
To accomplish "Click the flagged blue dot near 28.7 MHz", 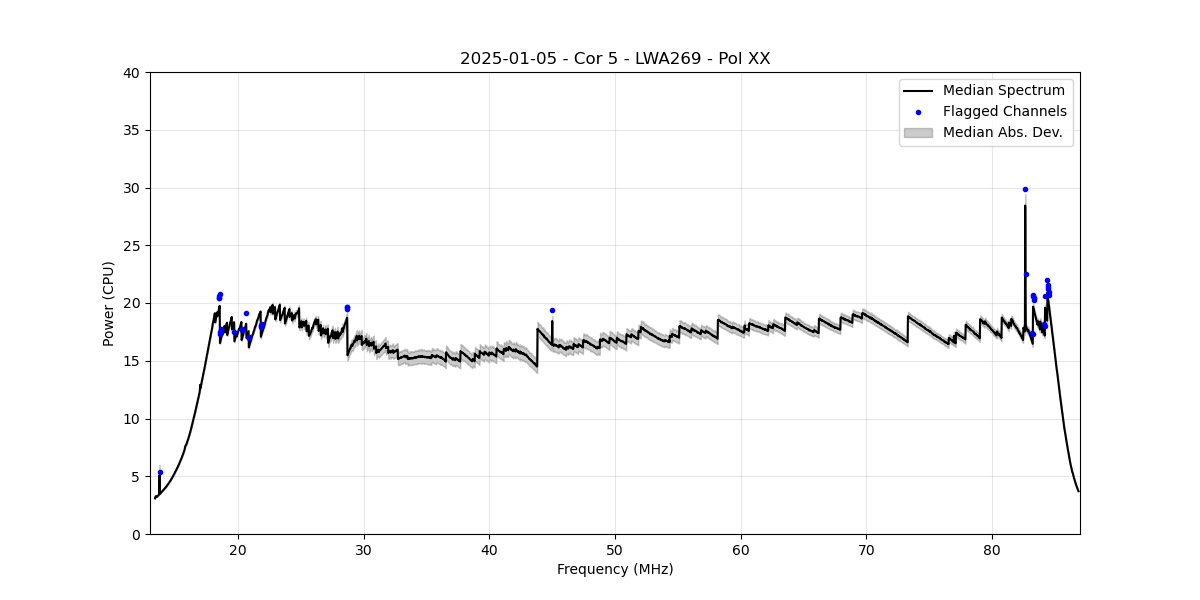I will pyautogui.click(x=347, y=308).
